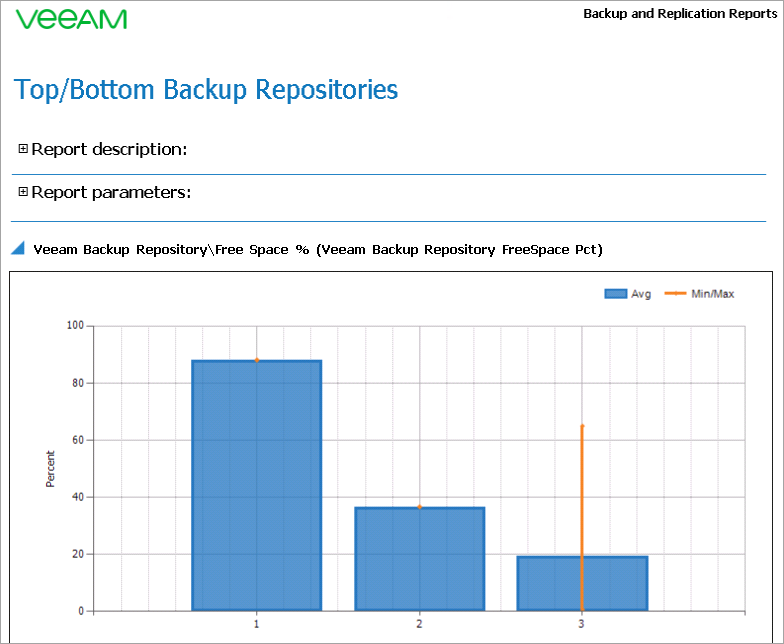This screenshot has height=644, width=784.
Task: Click X axis label 2
Action: [x=420, y=624]
